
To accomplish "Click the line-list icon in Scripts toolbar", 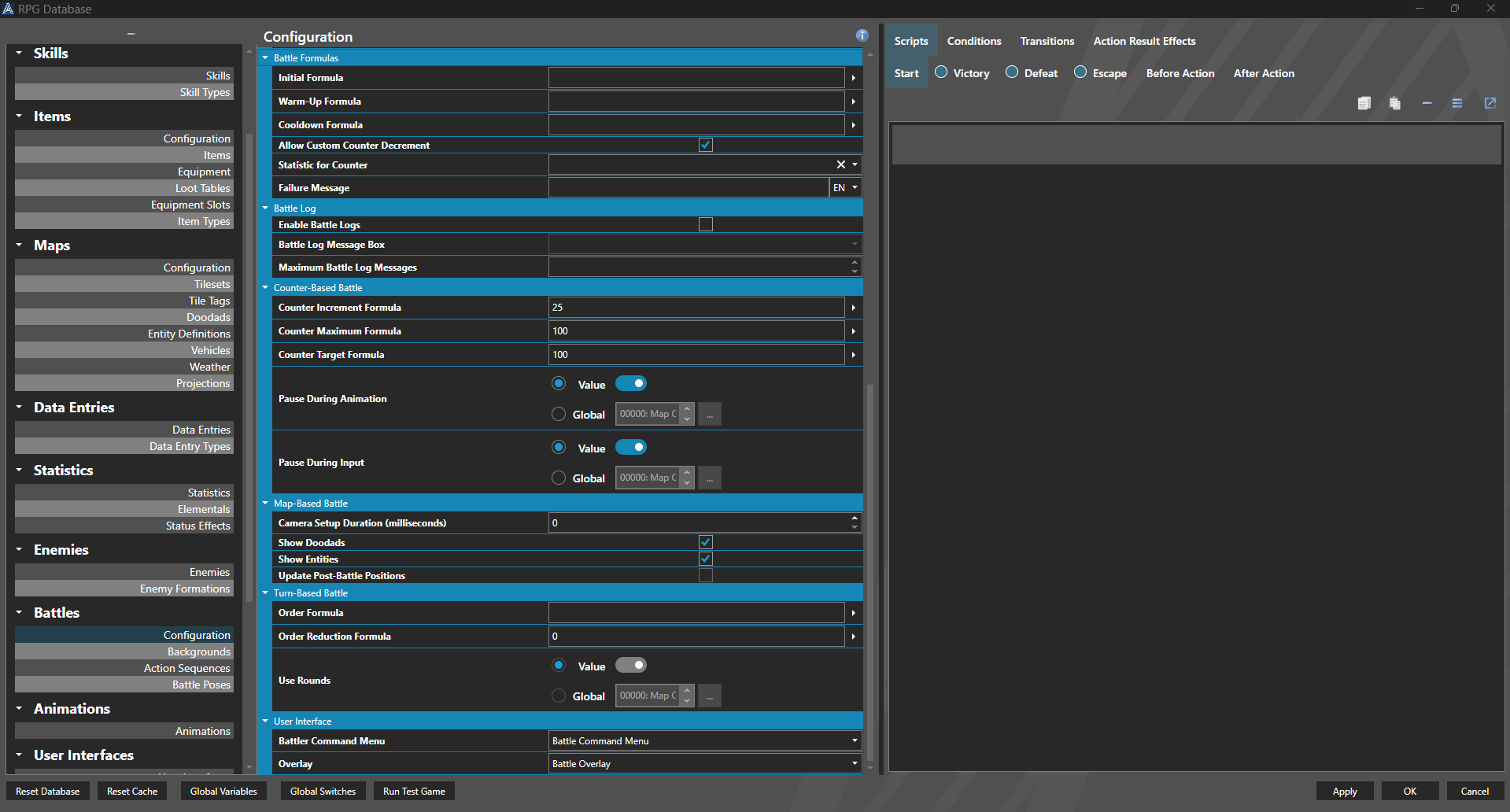I will (x=1457, y=103).
